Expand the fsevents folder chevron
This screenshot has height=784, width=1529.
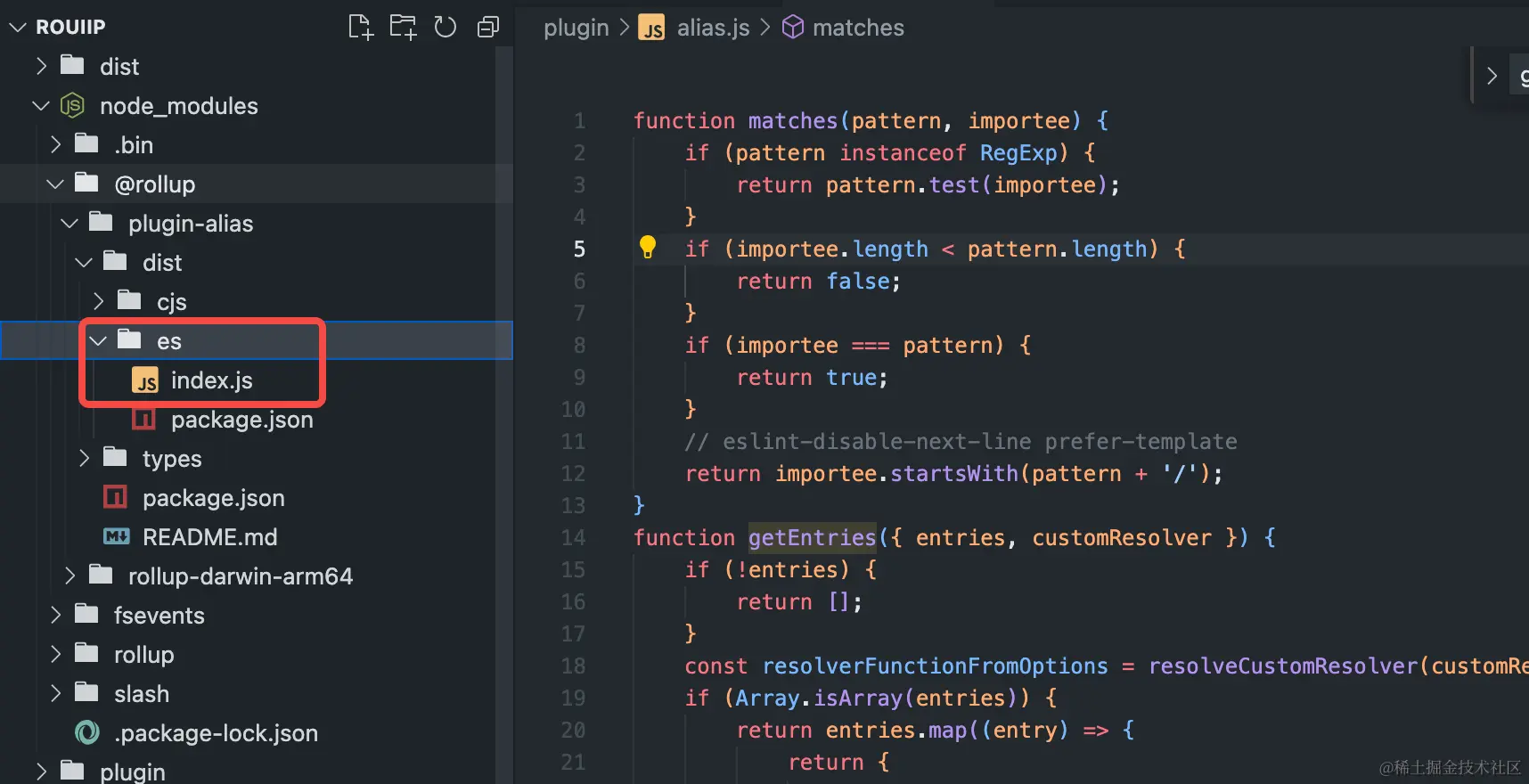pyautogui.click(x=55, y=616)
